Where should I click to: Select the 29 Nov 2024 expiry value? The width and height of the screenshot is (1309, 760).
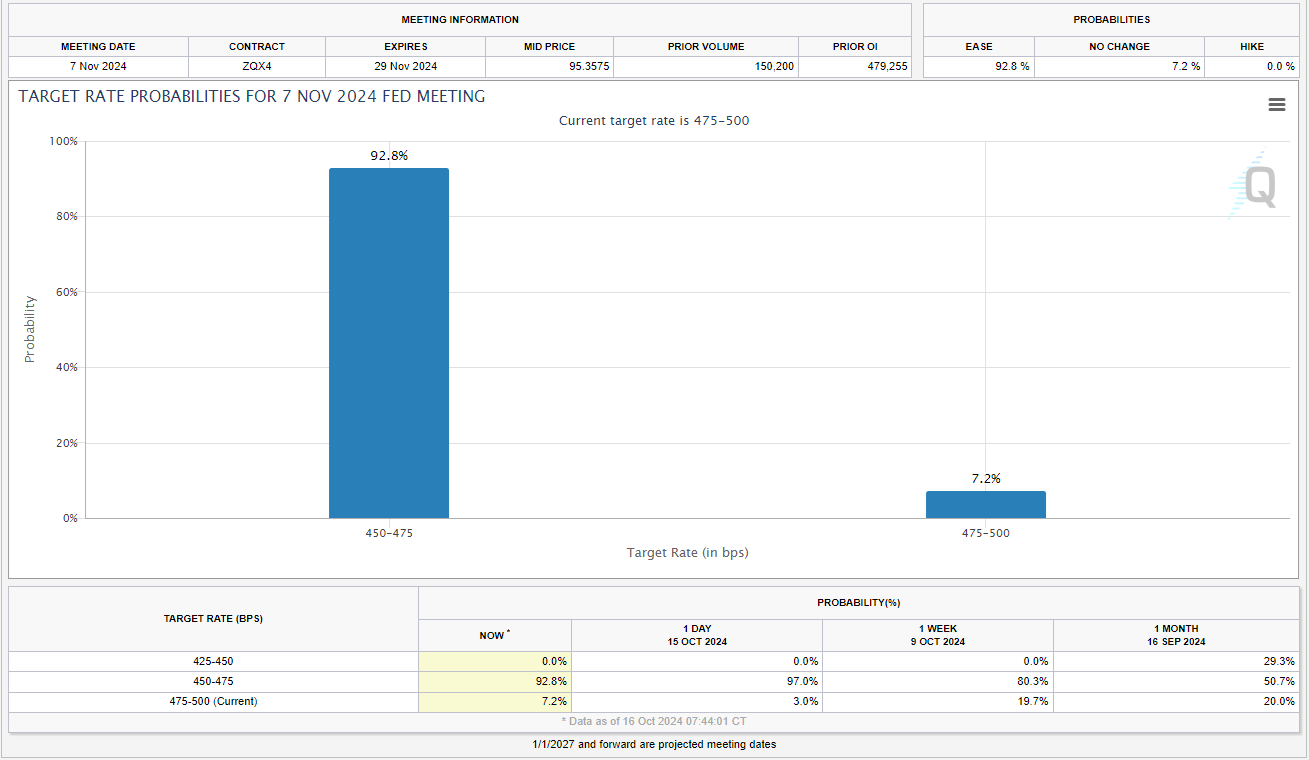(405, 67)
